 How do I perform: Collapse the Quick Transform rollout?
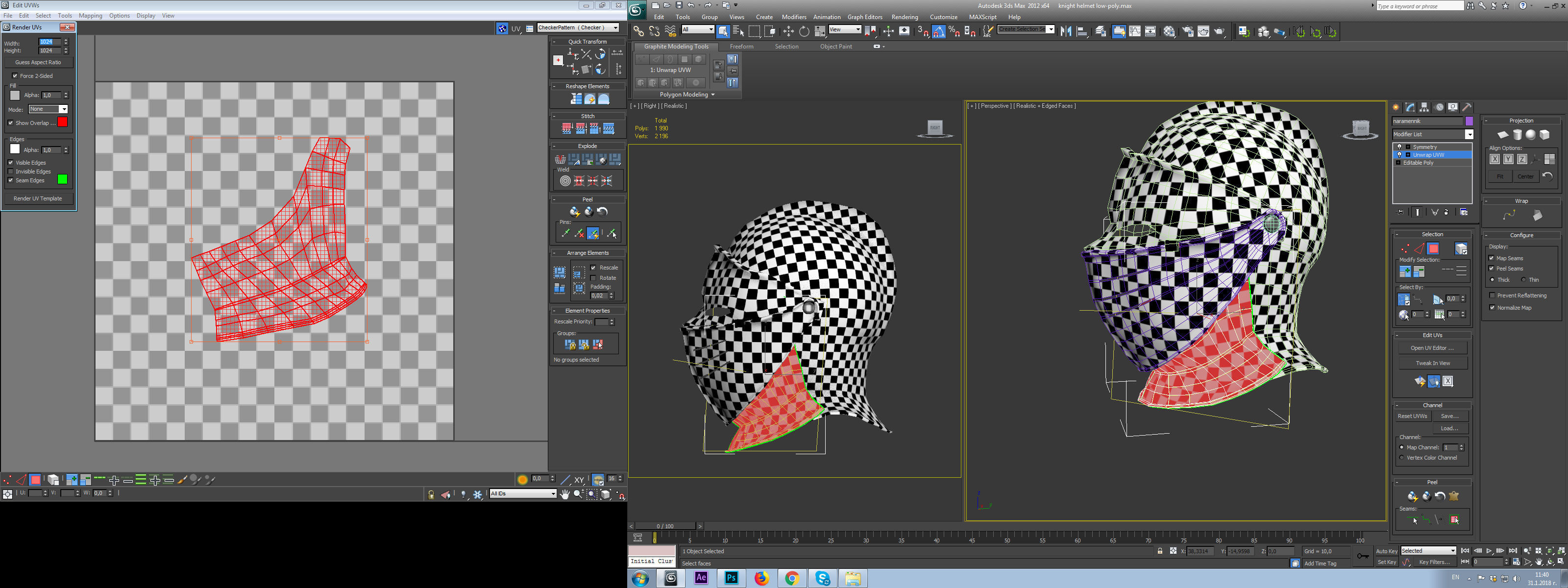(x=555, y=42)
